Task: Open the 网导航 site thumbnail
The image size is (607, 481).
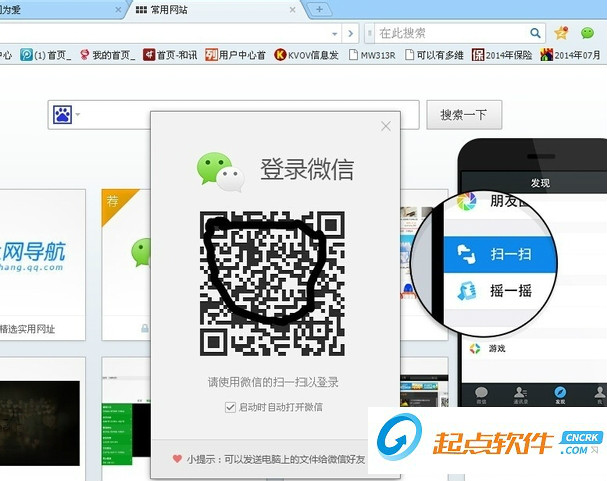Action: (42, 253)
